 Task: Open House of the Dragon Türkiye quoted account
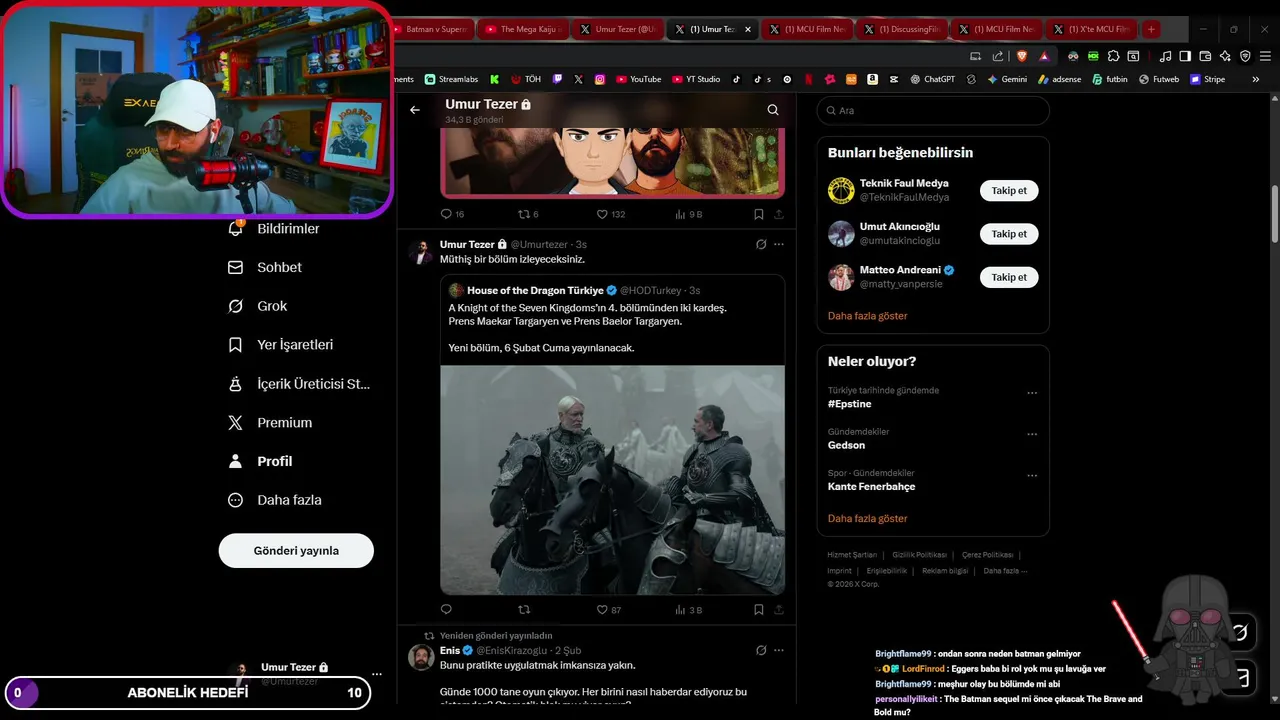pyautogui.click(x=535, y=290)
